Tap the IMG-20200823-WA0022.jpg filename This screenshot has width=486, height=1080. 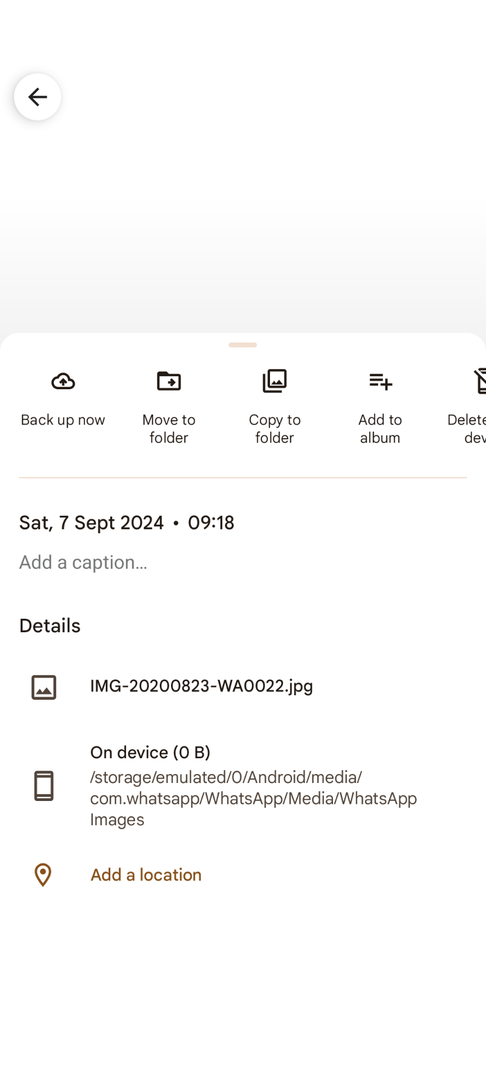tap(202, 686)
